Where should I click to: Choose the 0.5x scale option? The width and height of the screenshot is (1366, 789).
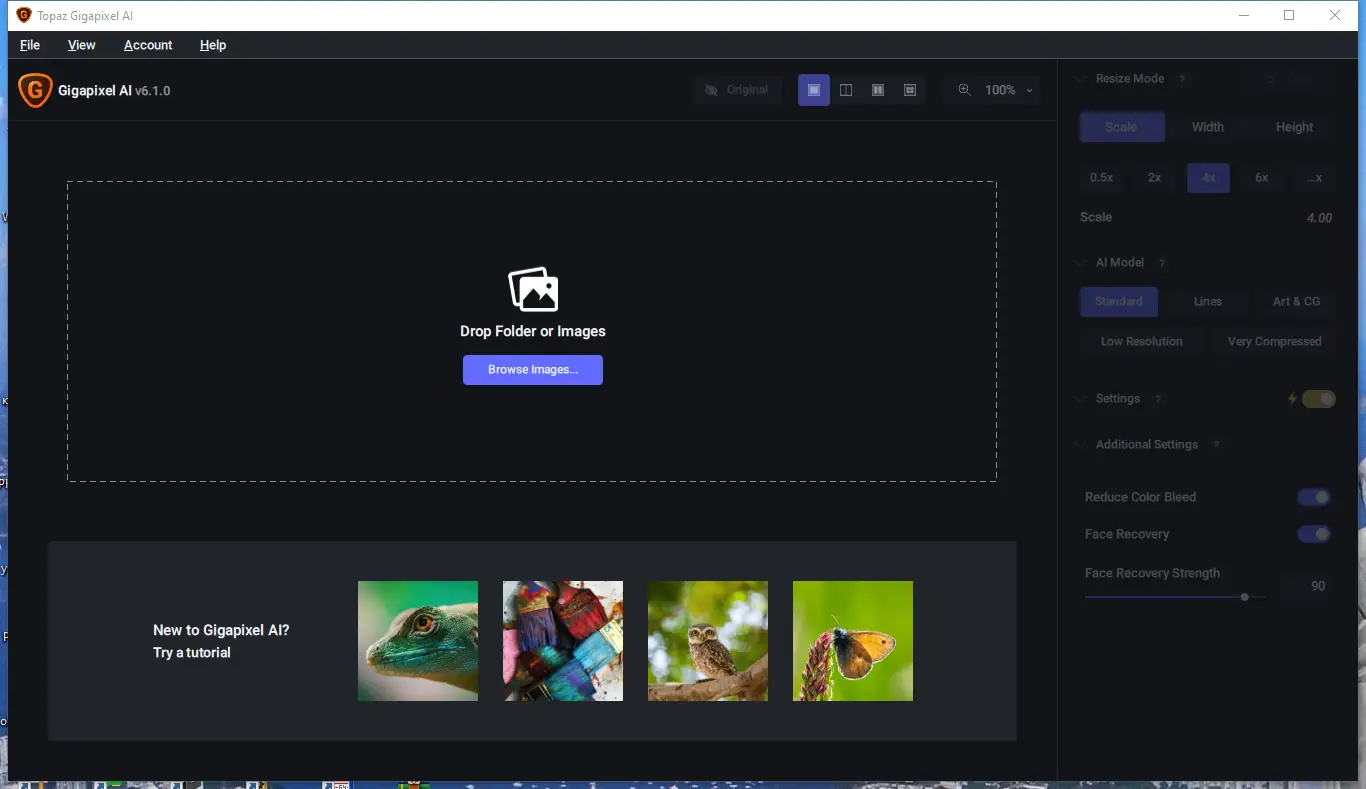point(1102,178)
